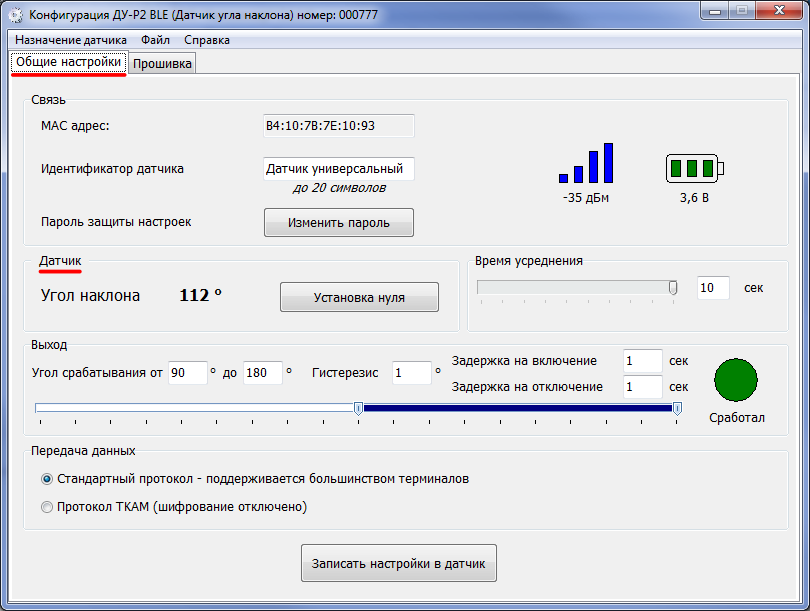Screen dimensions: 810x611
Task: Switch to the "Прошивка" tab
Action: click(x=162, y=64)
